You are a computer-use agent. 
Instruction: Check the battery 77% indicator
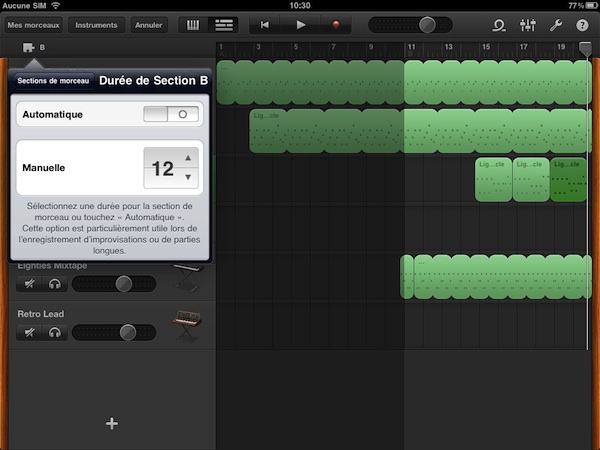[582, 5]
